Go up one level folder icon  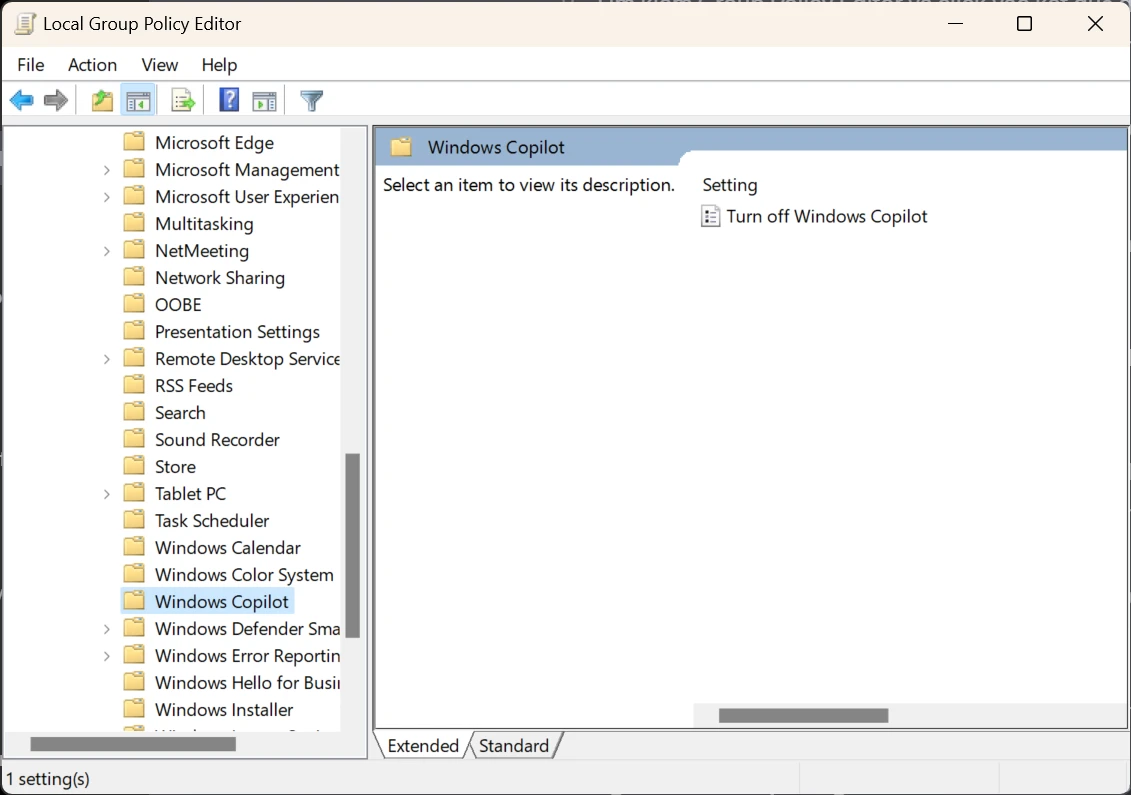coord(102,100)
